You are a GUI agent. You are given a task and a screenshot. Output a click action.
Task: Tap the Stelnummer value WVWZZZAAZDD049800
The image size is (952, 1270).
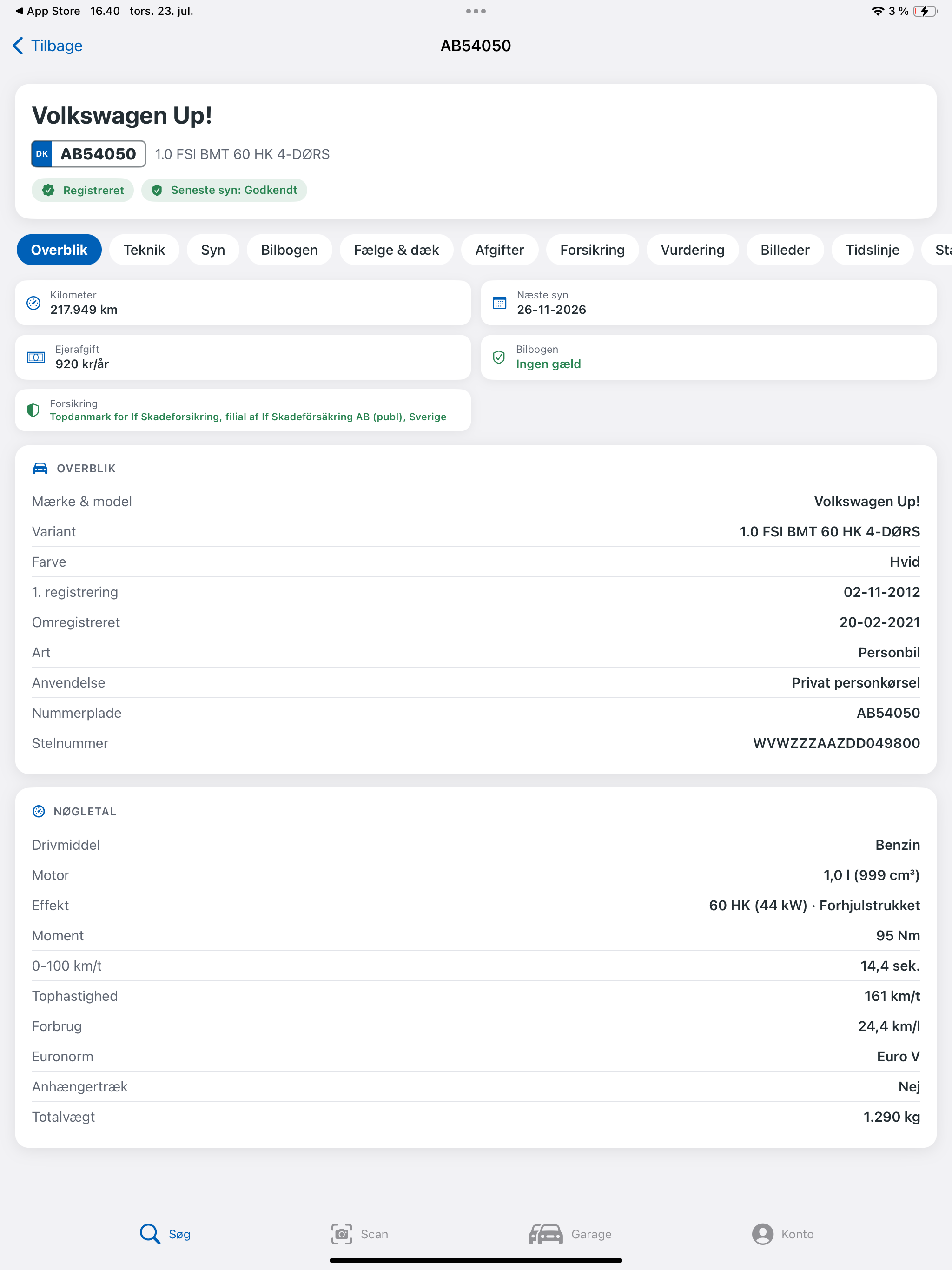pyautogui.click(x=837, y=743)
